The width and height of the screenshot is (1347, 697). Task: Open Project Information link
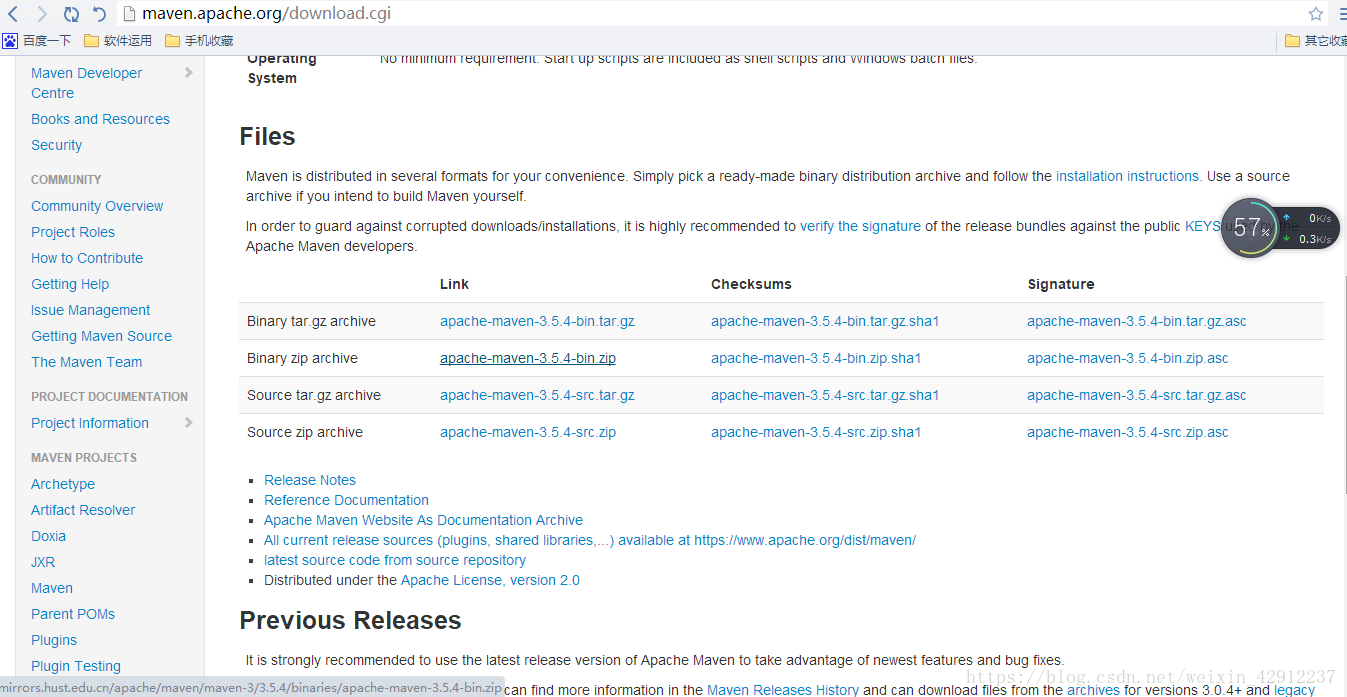(x=90, y=423)
